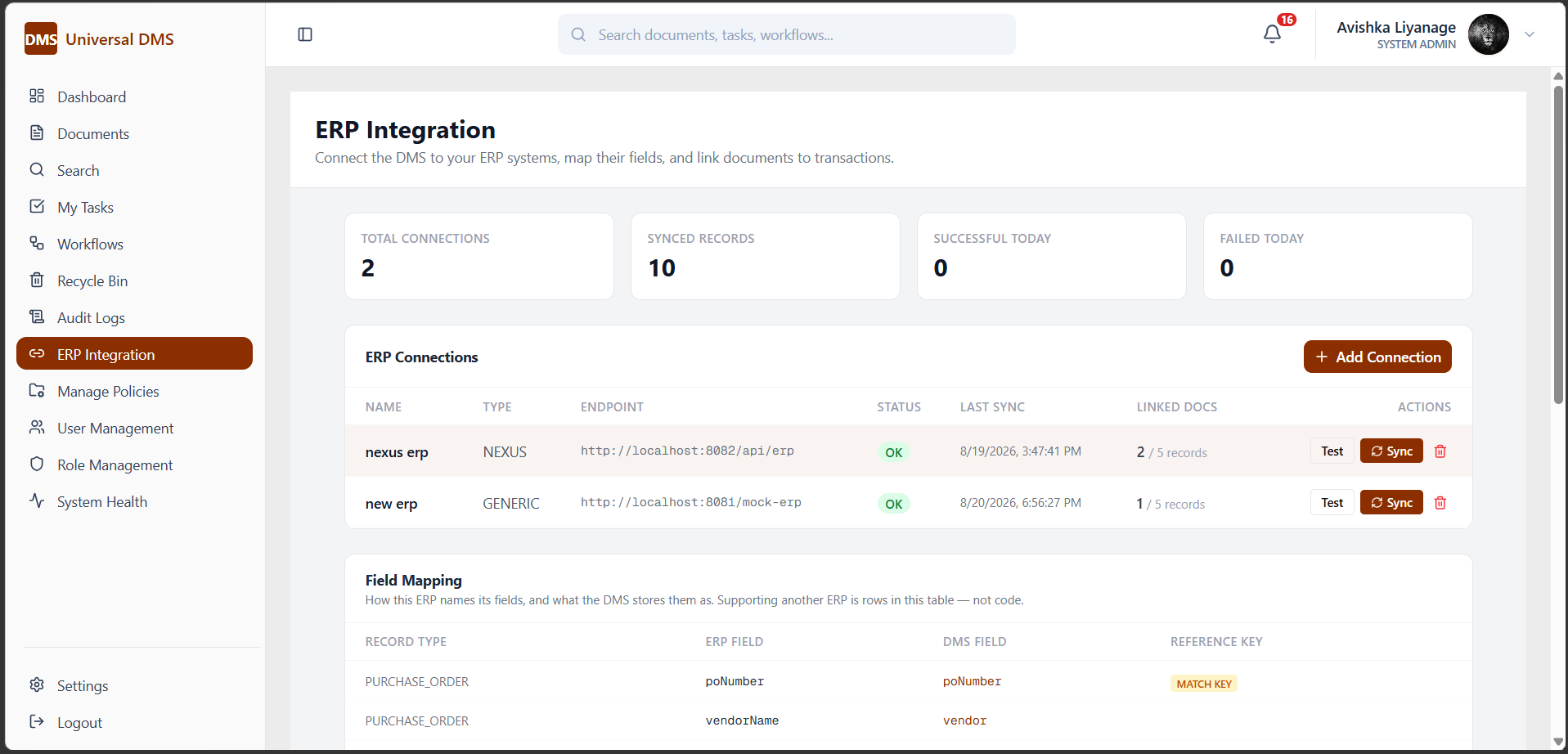Image resolution: width=1568 pixels, height=754 pixels.
Task: Click the Workflows icon
Action: (37, 243)
